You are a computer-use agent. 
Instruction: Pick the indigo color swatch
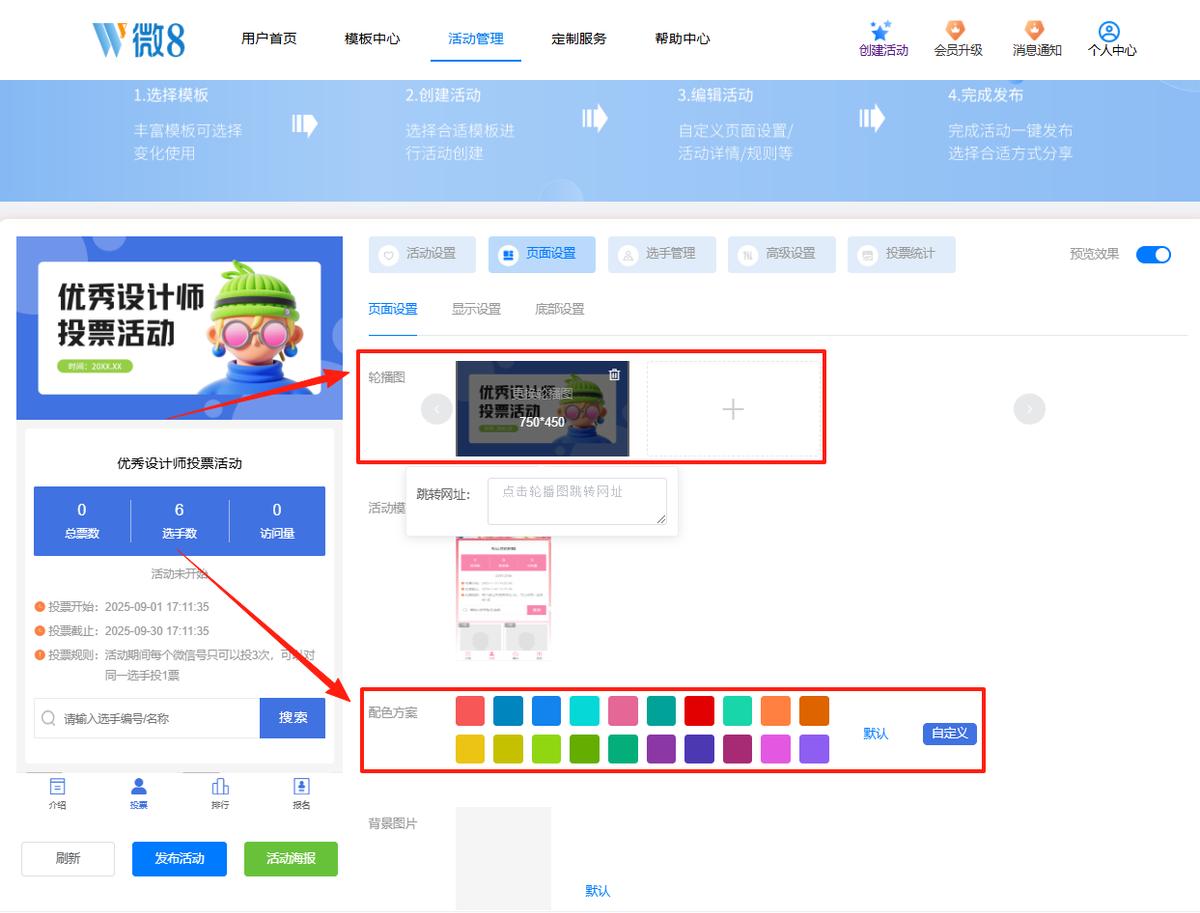(699, 749)
